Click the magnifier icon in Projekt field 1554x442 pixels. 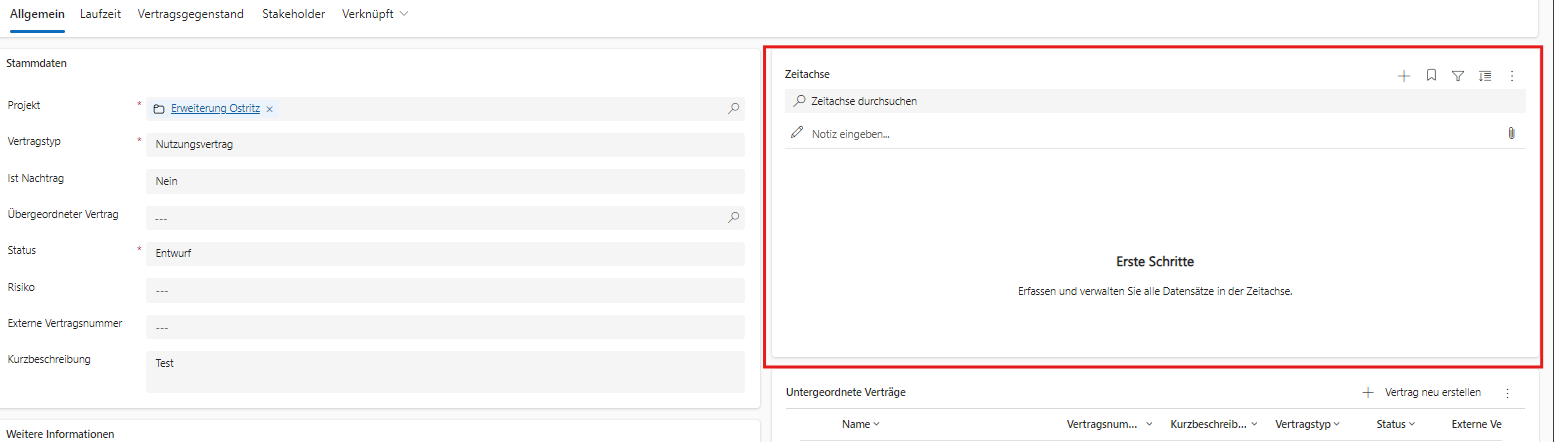[x=733, y=108]
